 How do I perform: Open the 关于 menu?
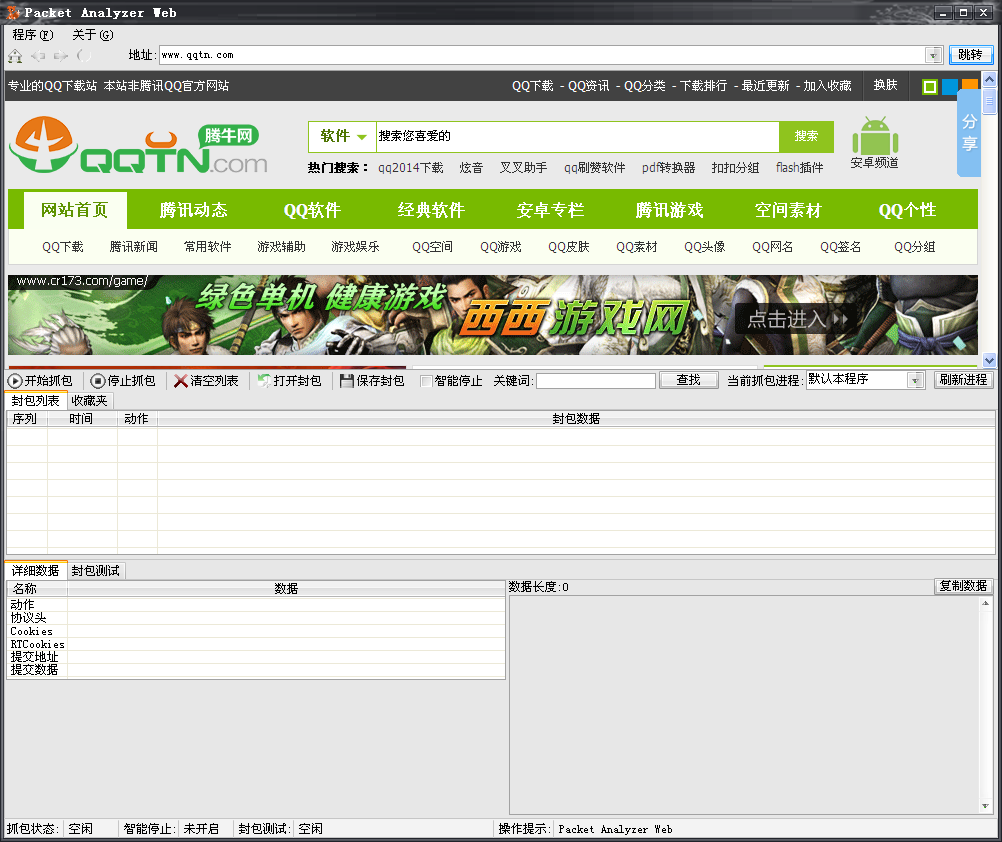(93, 34)
